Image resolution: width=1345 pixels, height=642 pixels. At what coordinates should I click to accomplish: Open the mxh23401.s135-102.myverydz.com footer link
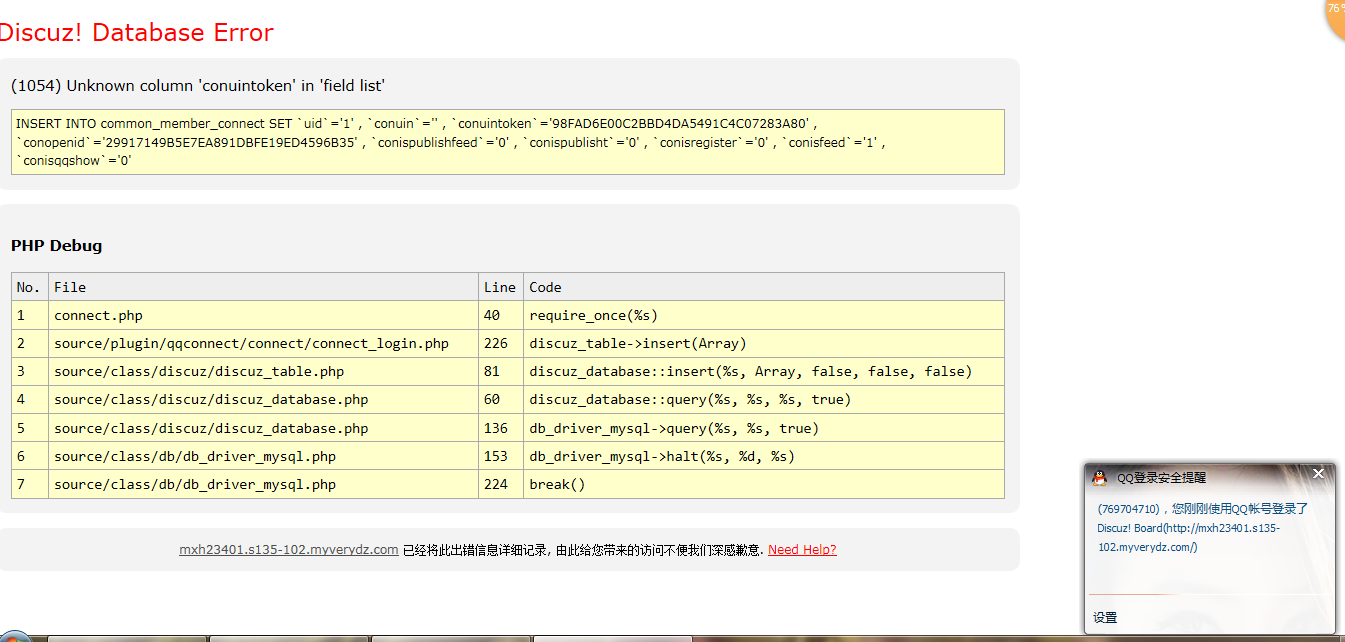pyautogui.click(x=288, y=550)
